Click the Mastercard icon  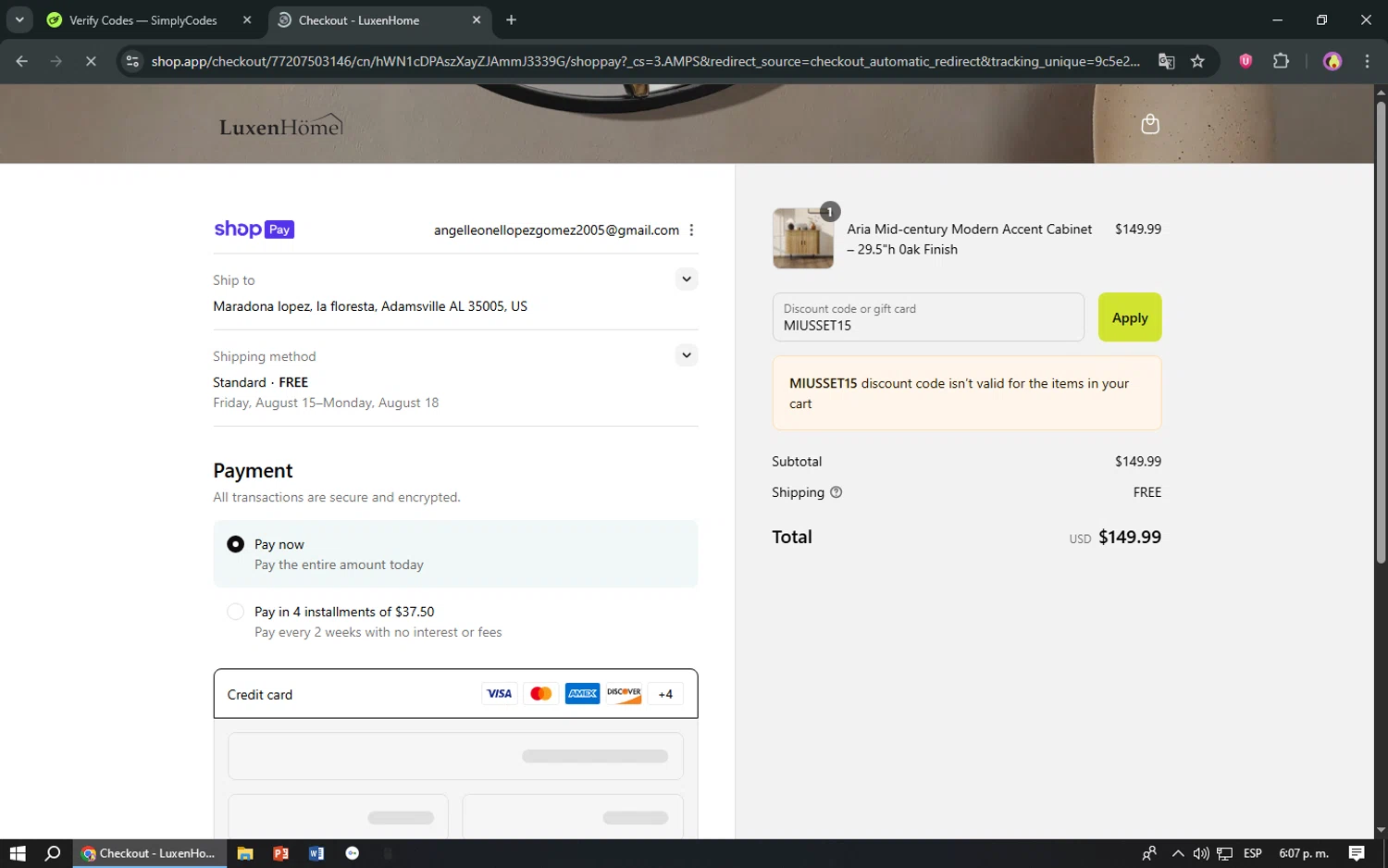tap(541, 694)
